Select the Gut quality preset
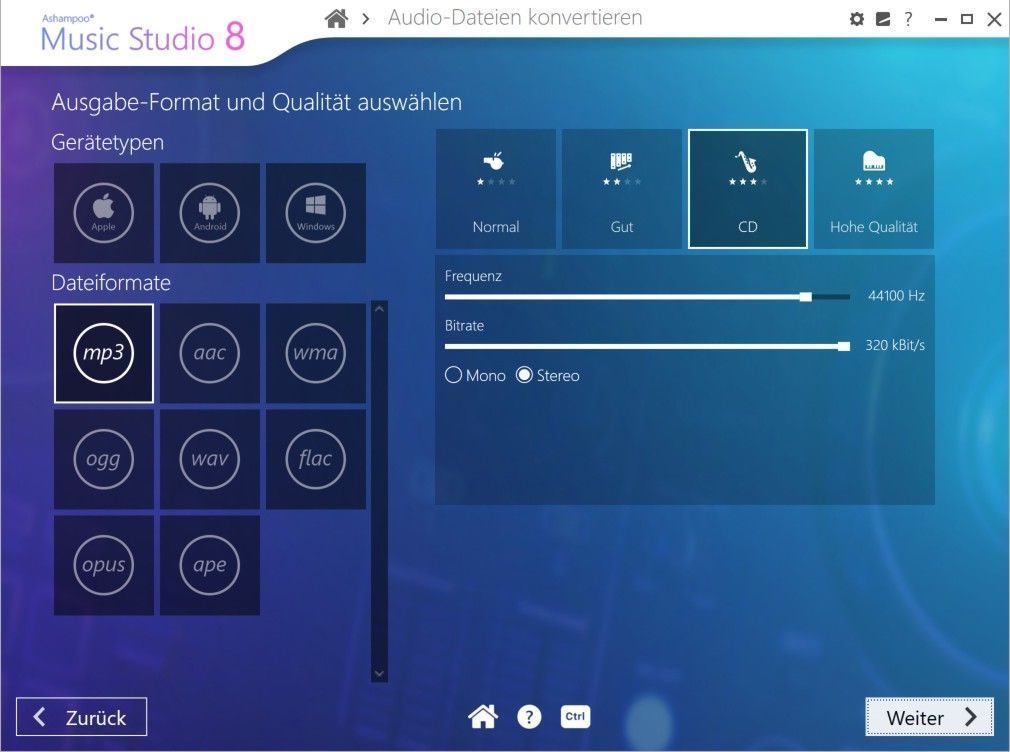The height and width of the screenshot is (752, 1010). pyautogui.click(x=622, y=189)
